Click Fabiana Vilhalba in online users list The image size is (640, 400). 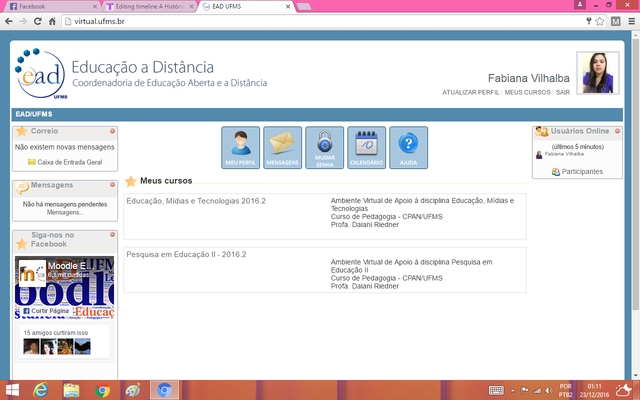(564, 154)
